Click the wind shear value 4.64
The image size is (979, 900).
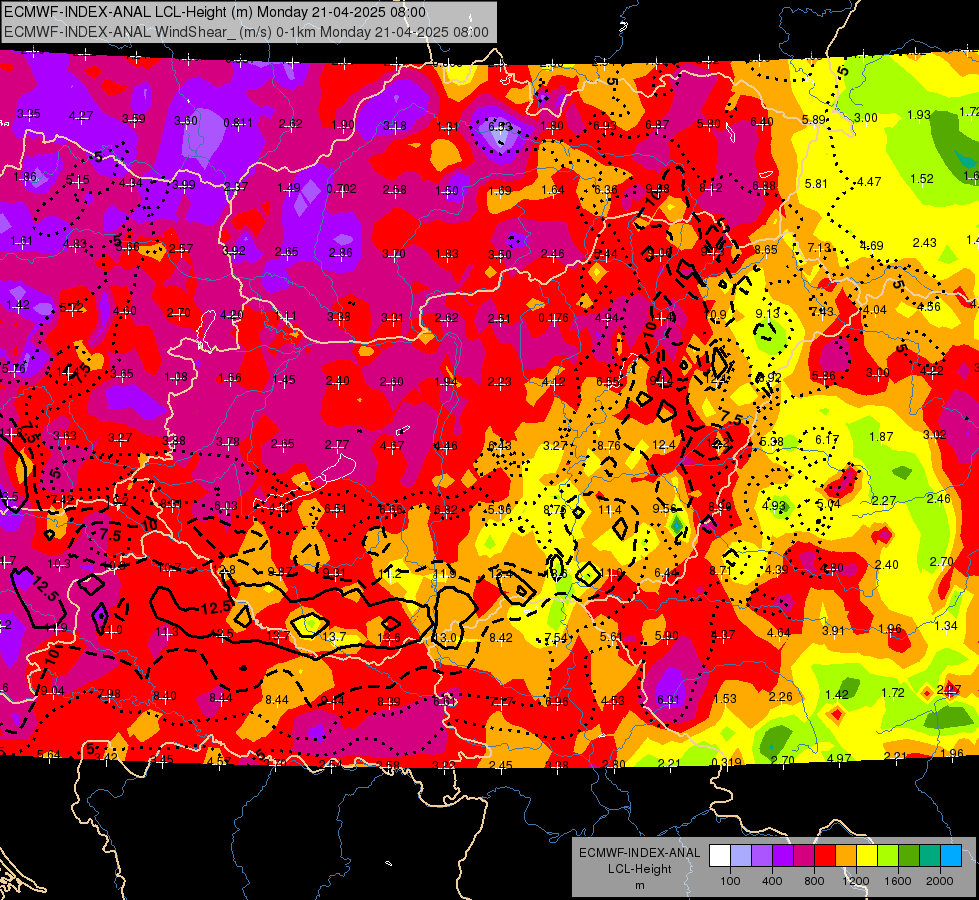point(779,633)
